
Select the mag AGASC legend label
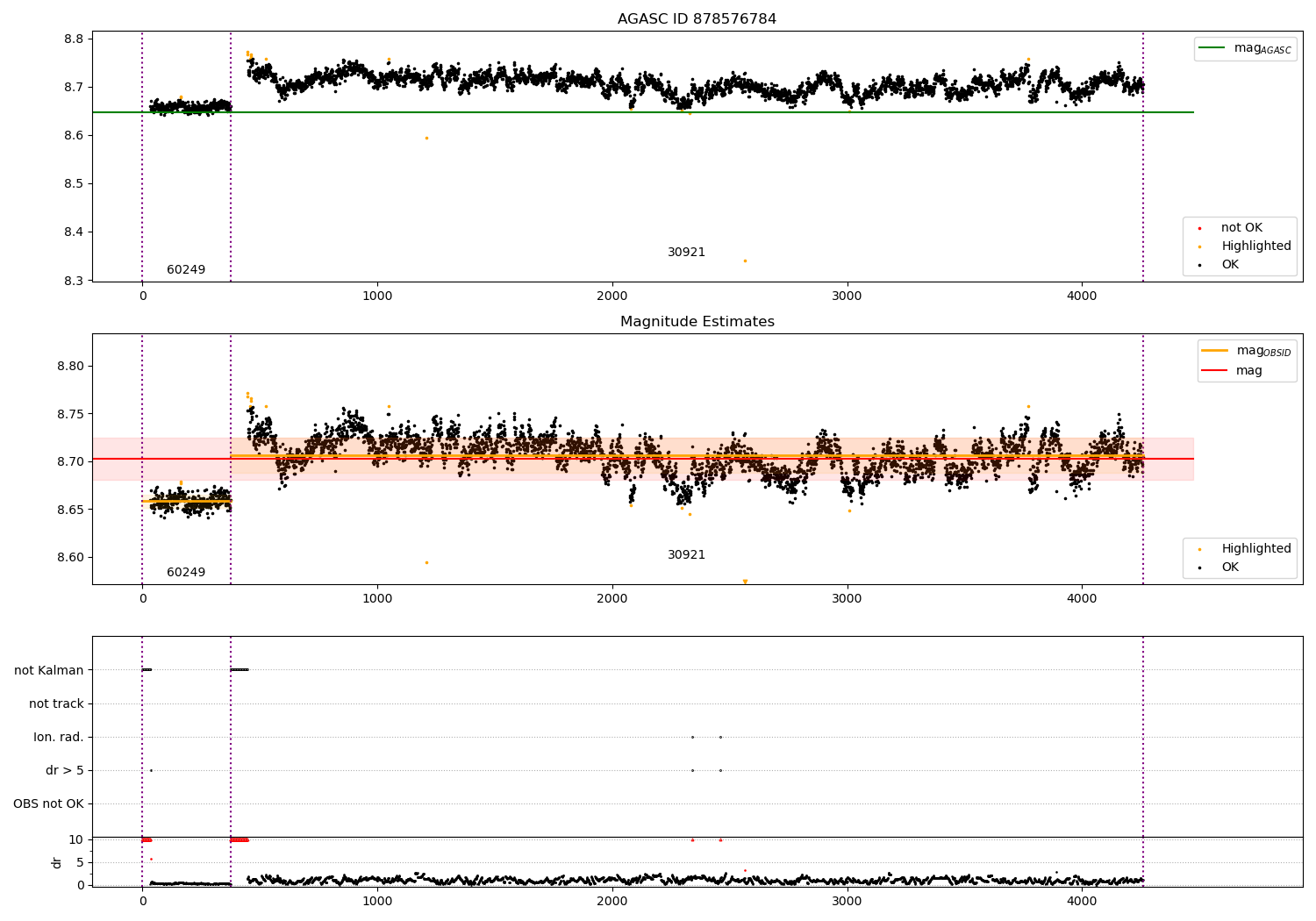click(1262, 48)
